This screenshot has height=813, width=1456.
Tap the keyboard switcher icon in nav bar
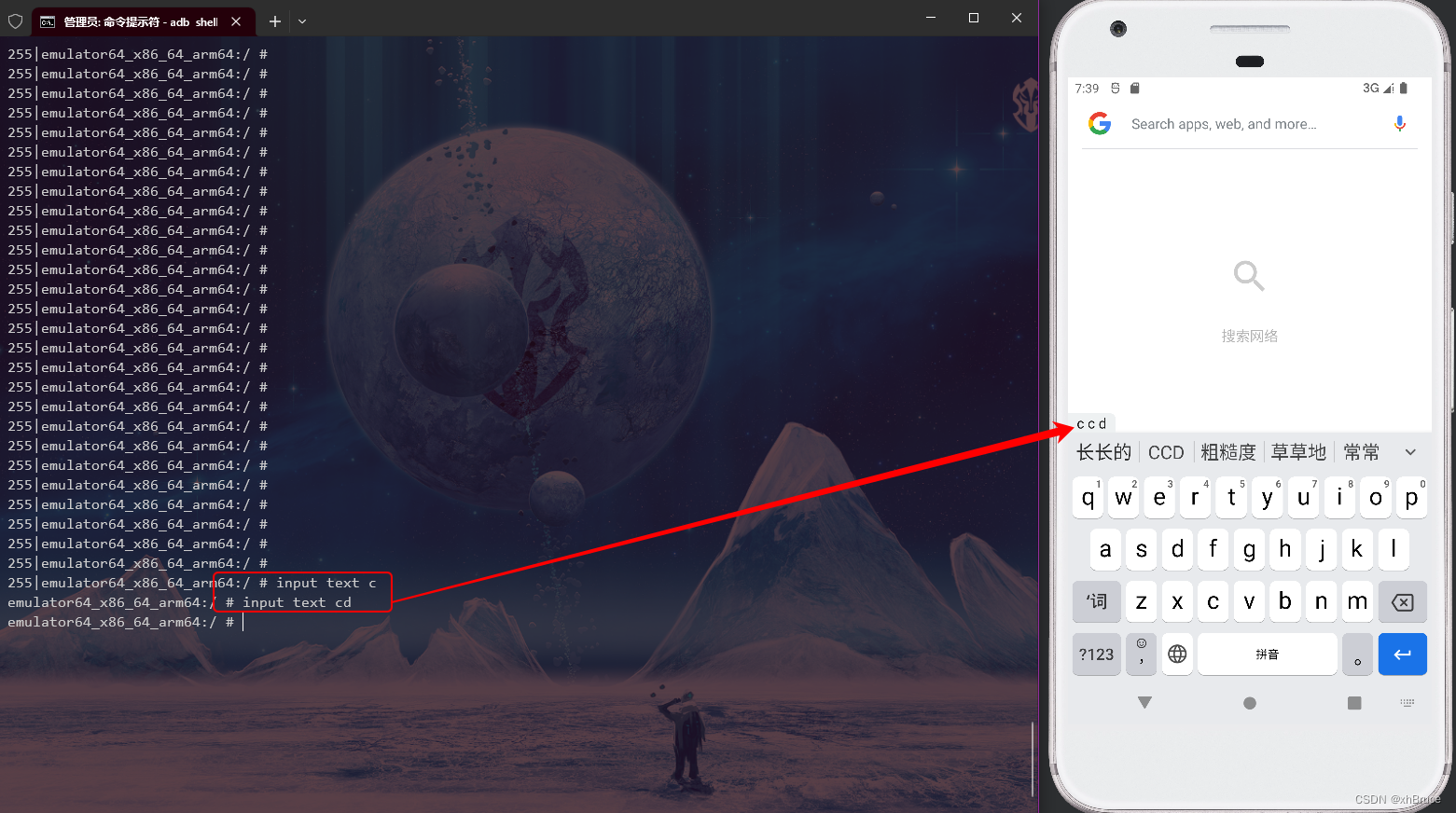(x=1407, y=702)
